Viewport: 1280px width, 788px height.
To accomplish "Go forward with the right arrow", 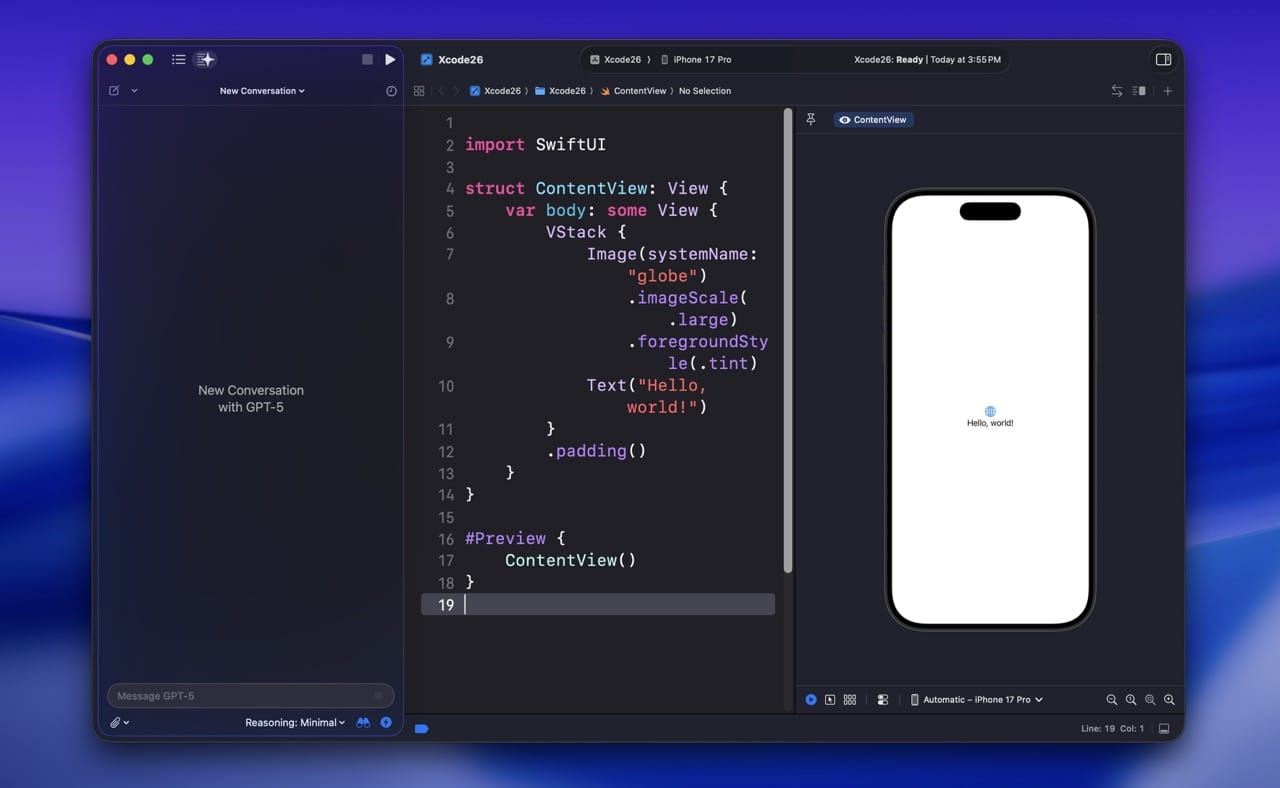I will pos(457,91).
